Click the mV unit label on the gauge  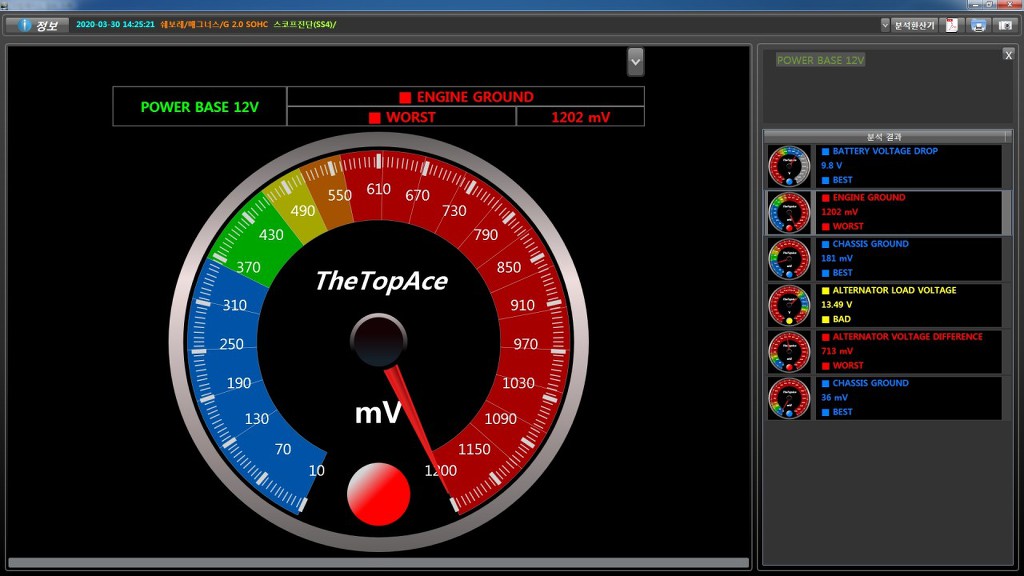pyautogui.click(x=377, y=413)
